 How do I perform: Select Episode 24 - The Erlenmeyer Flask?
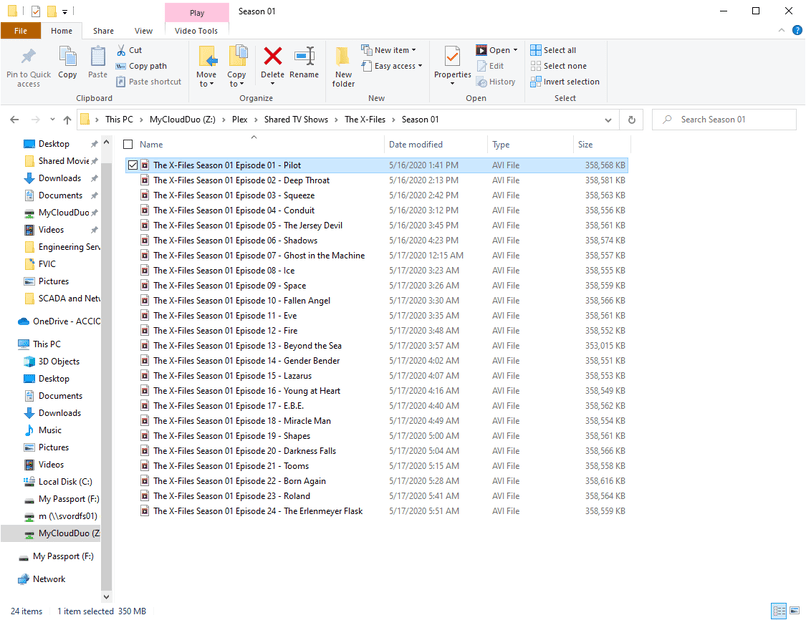[x=376, y=511]
